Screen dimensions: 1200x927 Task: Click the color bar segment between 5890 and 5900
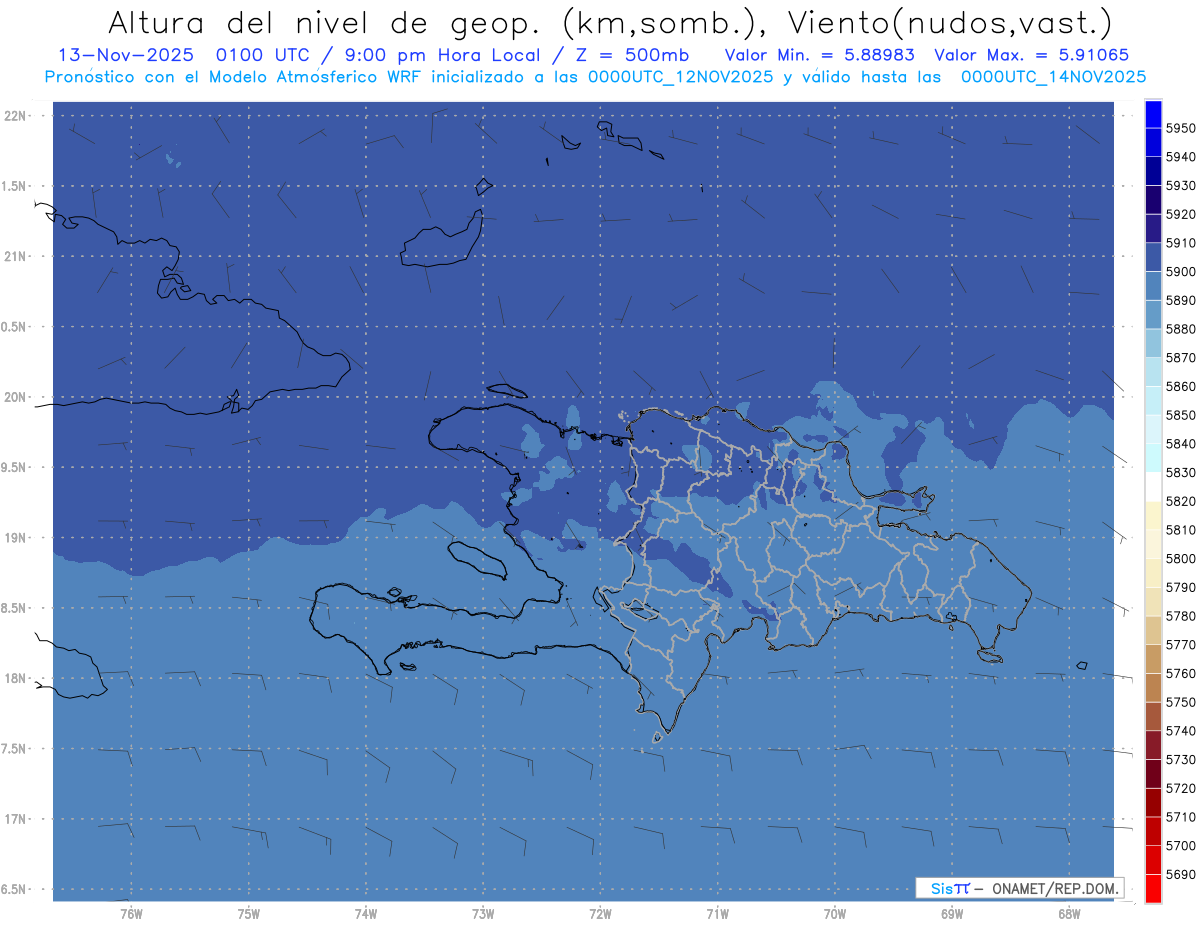(x=1152, y=286)
